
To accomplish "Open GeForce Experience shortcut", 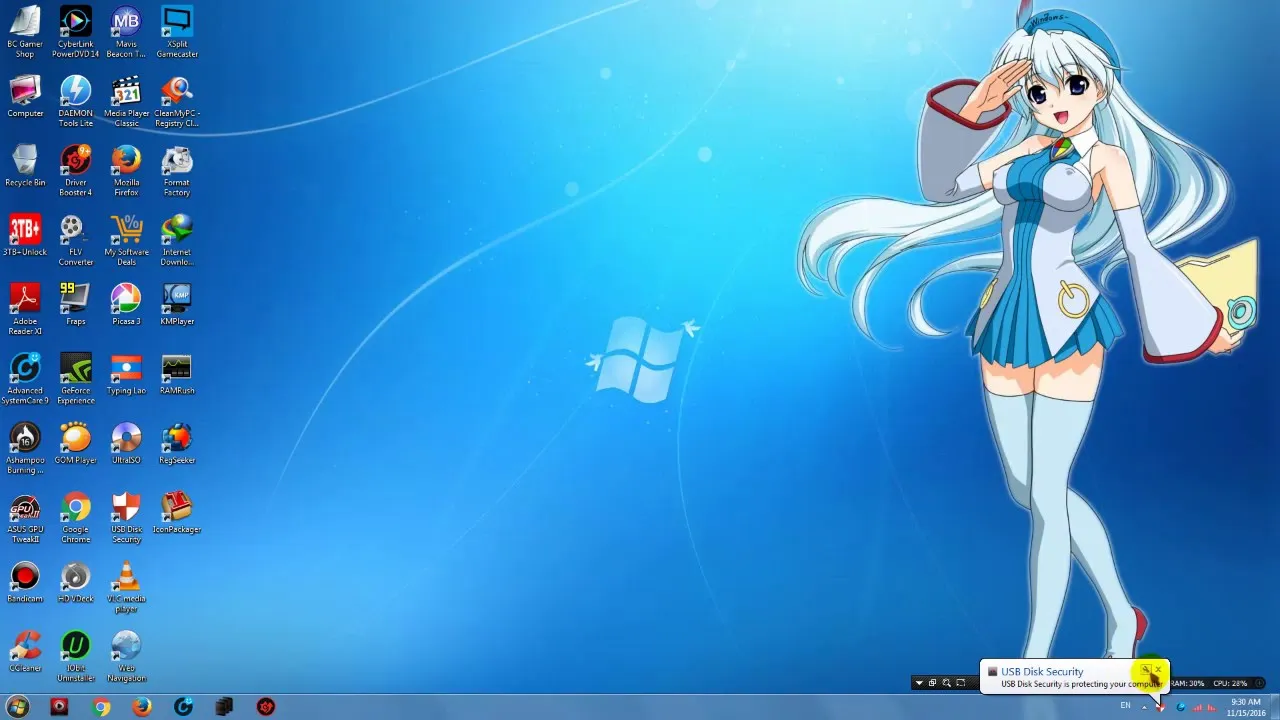I will tap(76, 378).
